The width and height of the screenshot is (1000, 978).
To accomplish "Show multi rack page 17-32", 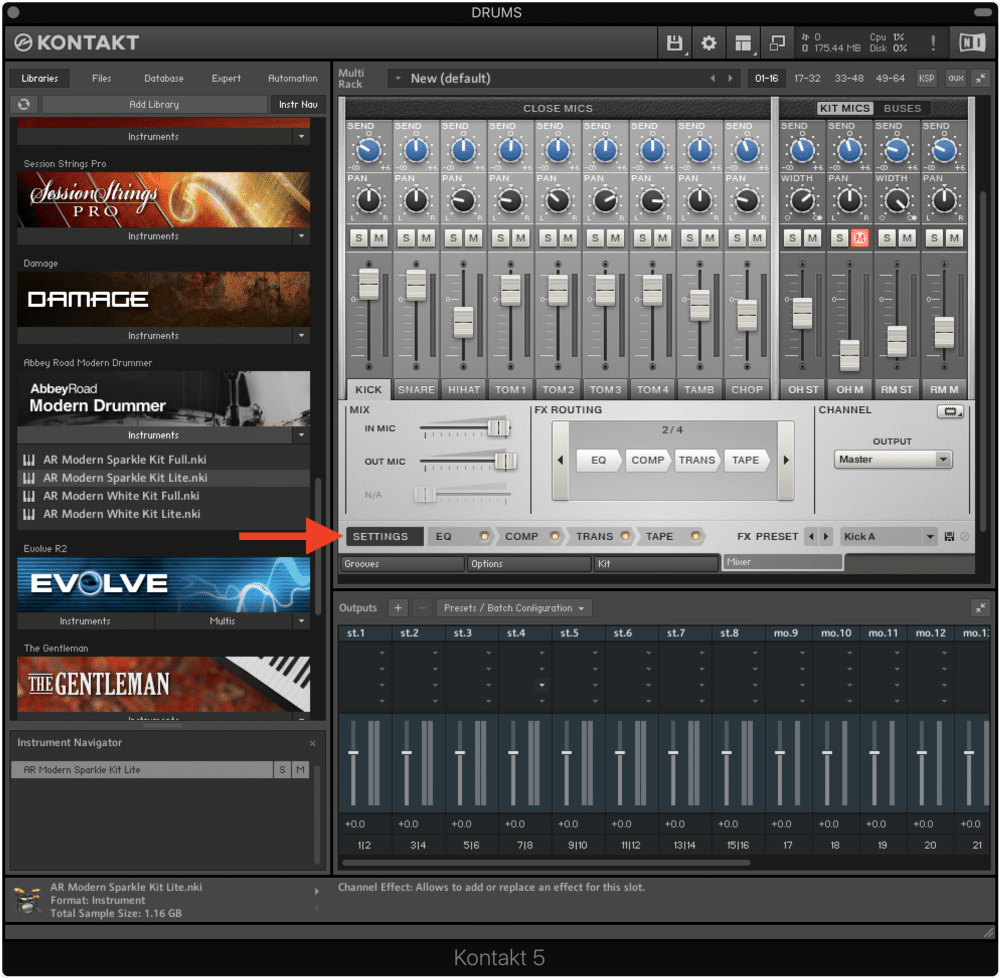I will (x=807, y=78).
